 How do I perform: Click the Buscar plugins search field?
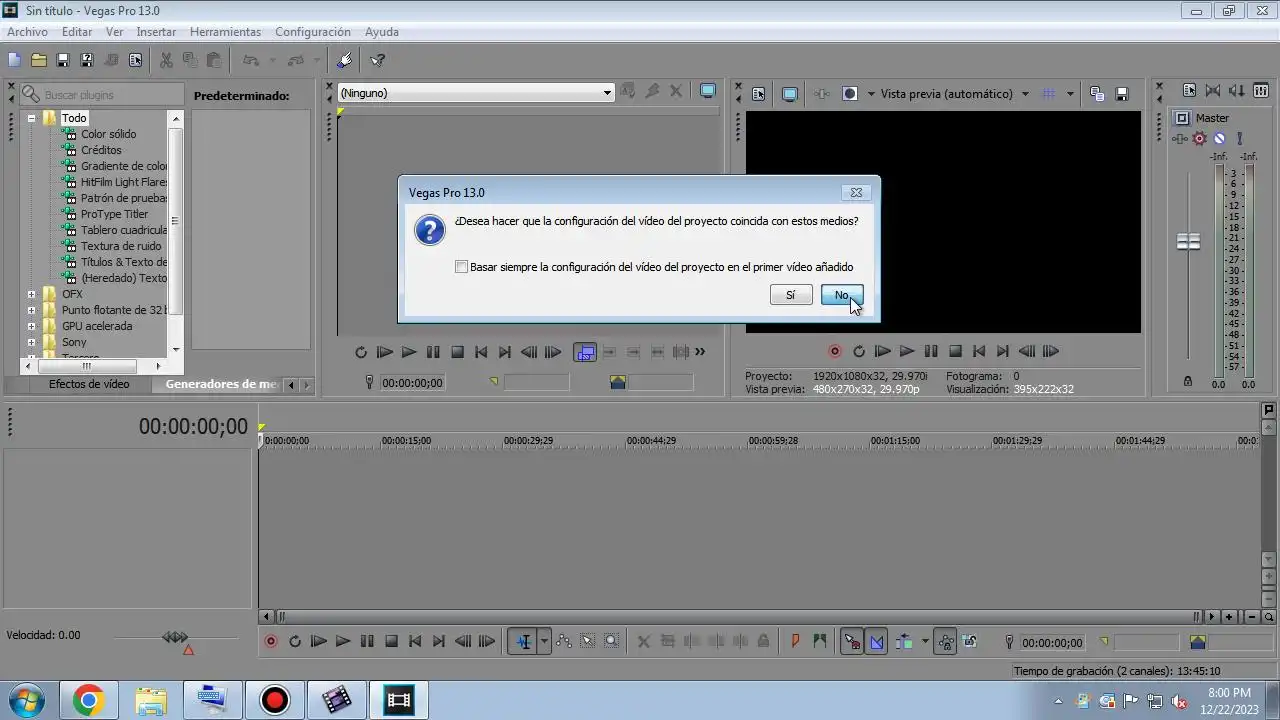(101, 94)
